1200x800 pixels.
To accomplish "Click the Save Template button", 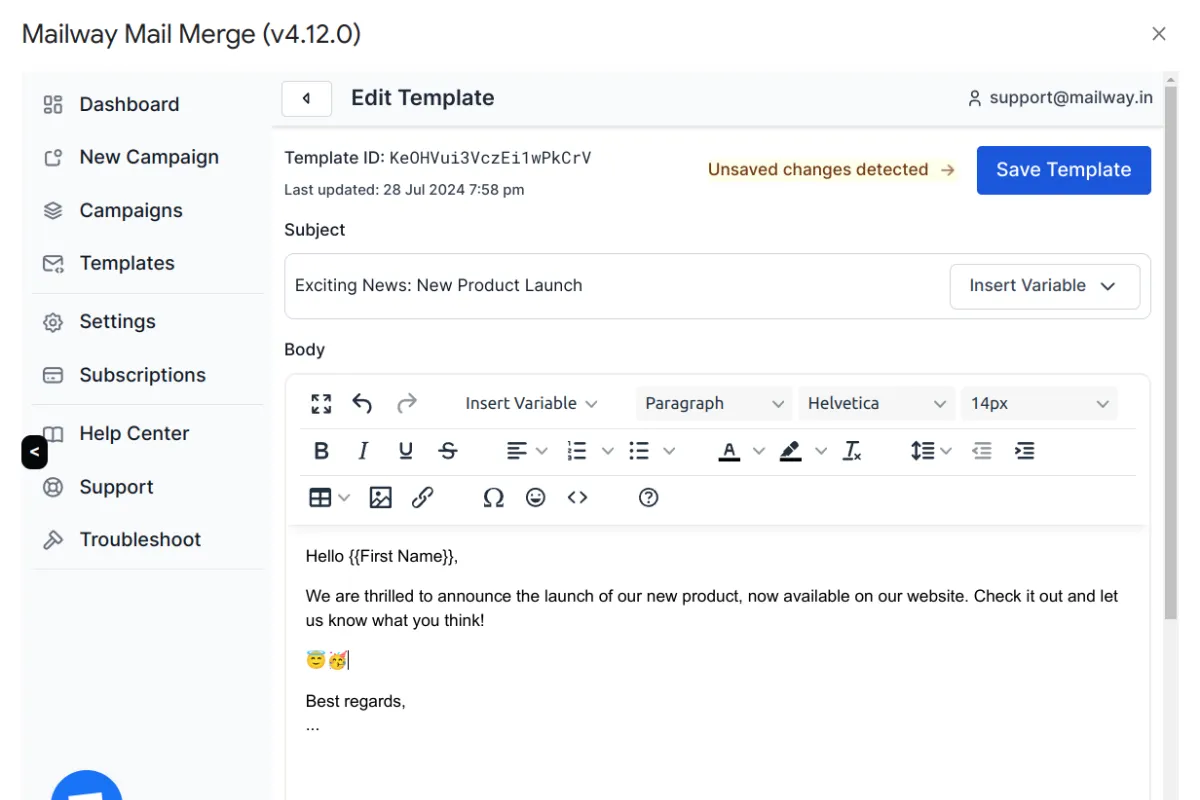I will 1063,169.
